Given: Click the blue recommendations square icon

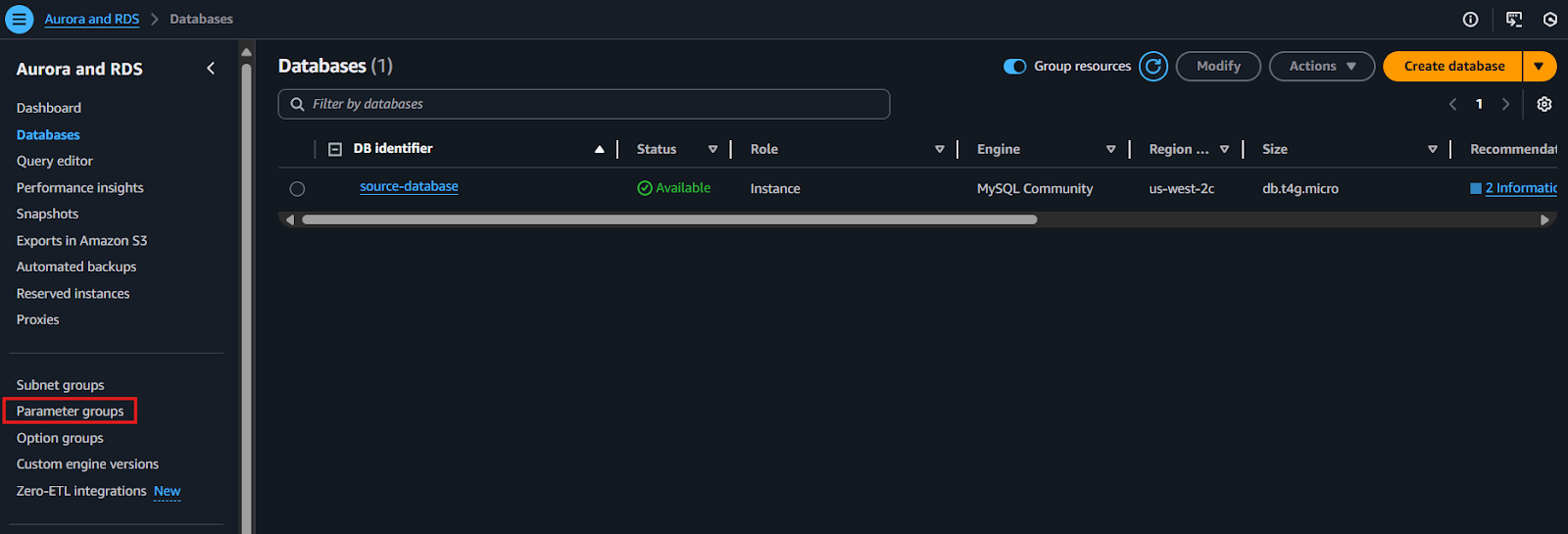Looking at the screenshot, I should pyautogui.click(x=1476, y=188).
